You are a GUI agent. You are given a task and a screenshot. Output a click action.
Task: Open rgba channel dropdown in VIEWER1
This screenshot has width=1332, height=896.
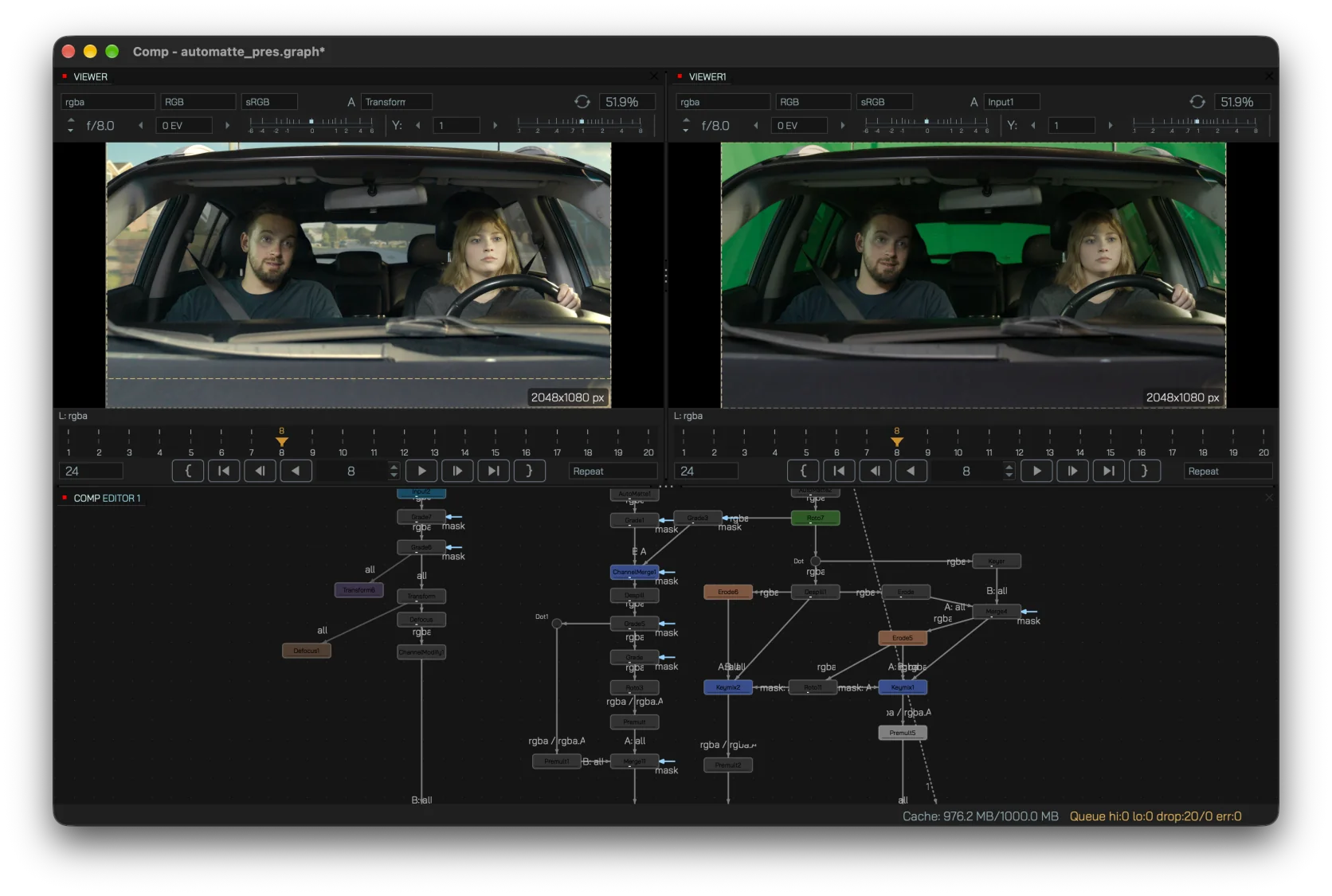(x=723, y=102)
